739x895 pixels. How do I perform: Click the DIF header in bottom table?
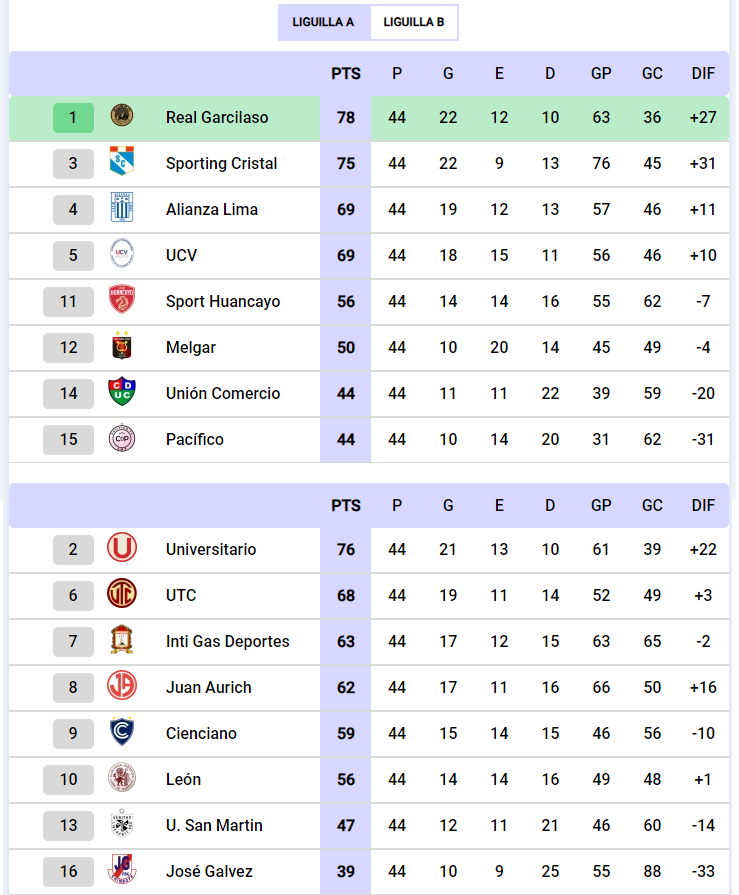coord(703,505)
